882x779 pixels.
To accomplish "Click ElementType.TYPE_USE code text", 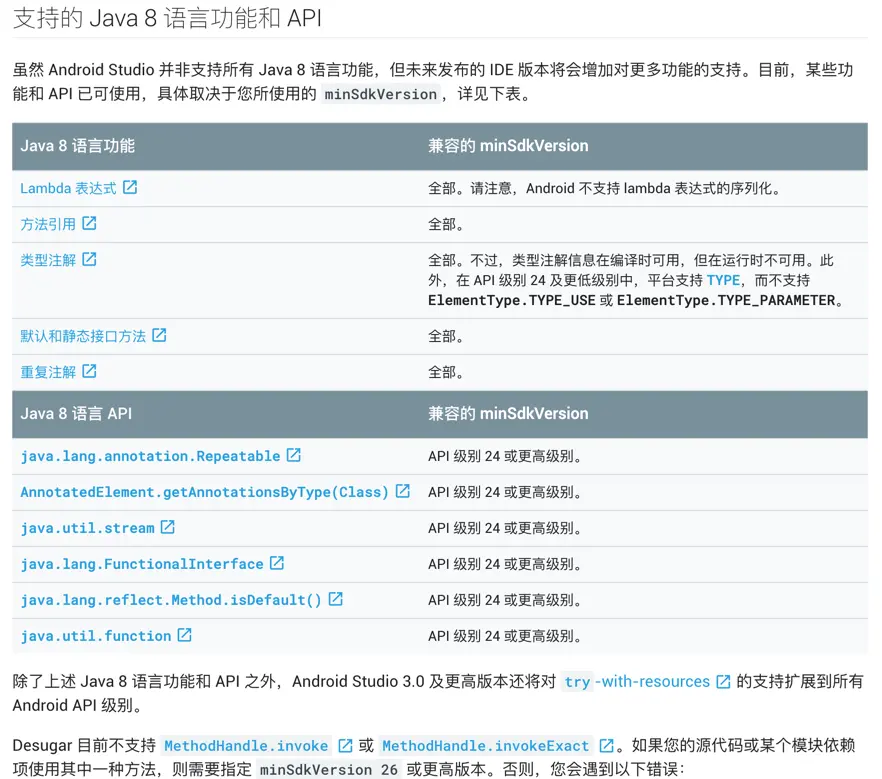I will pos(512,300).
